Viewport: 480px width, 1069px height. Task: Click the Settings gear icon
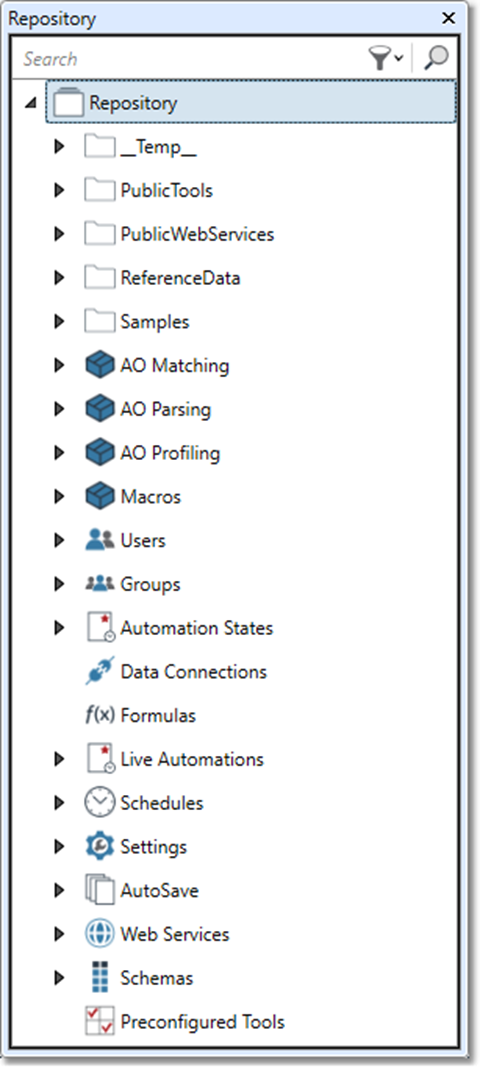click(100, 846)
